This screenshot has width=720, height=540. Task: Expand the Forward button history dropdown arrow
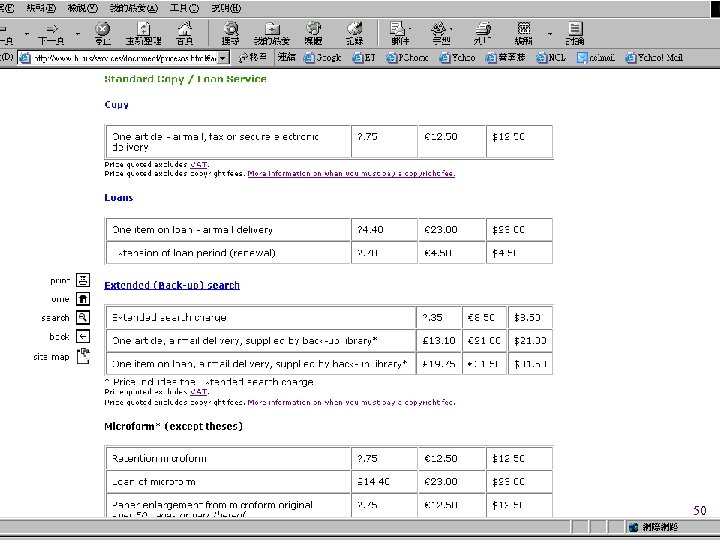click(x=78, y=34)
